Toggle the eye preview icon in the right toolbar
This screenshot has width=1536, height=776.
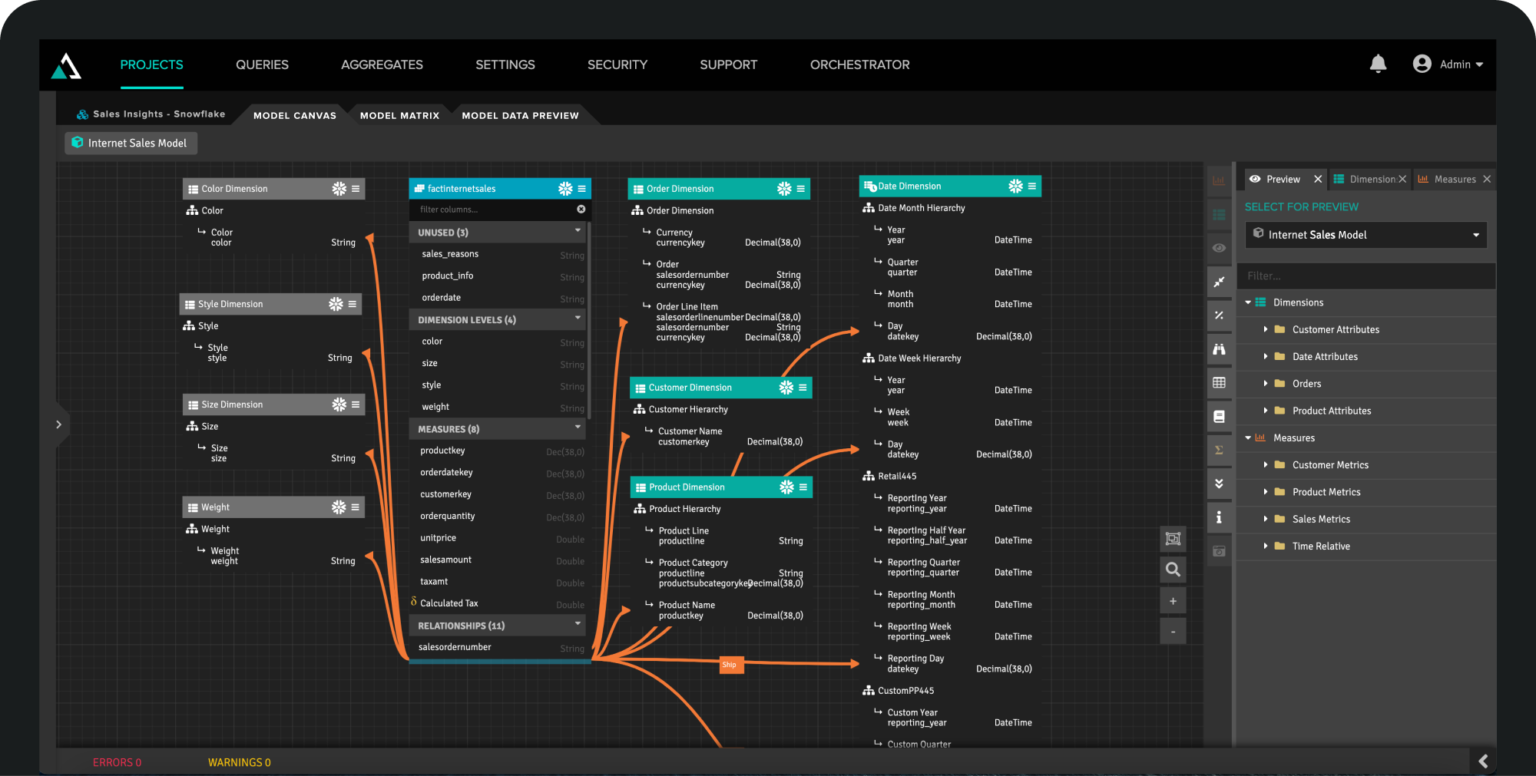click(x=1219, y=247)
